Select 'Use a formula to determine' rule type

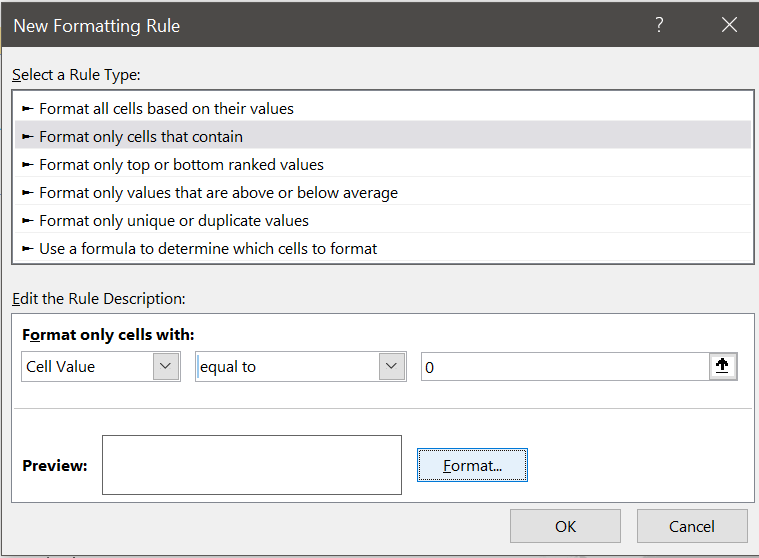tap(208, 248)
